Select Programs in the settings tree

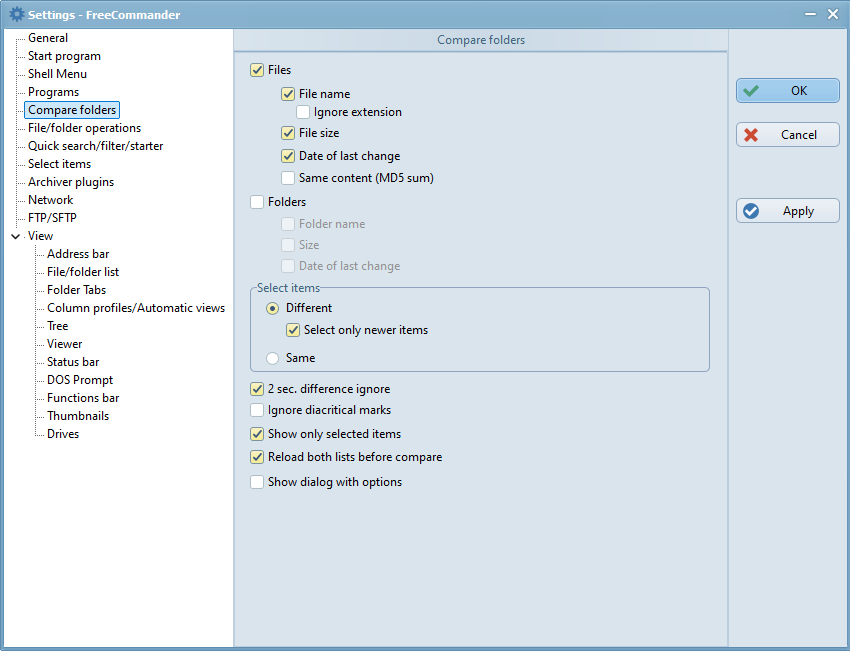point(53,92)
